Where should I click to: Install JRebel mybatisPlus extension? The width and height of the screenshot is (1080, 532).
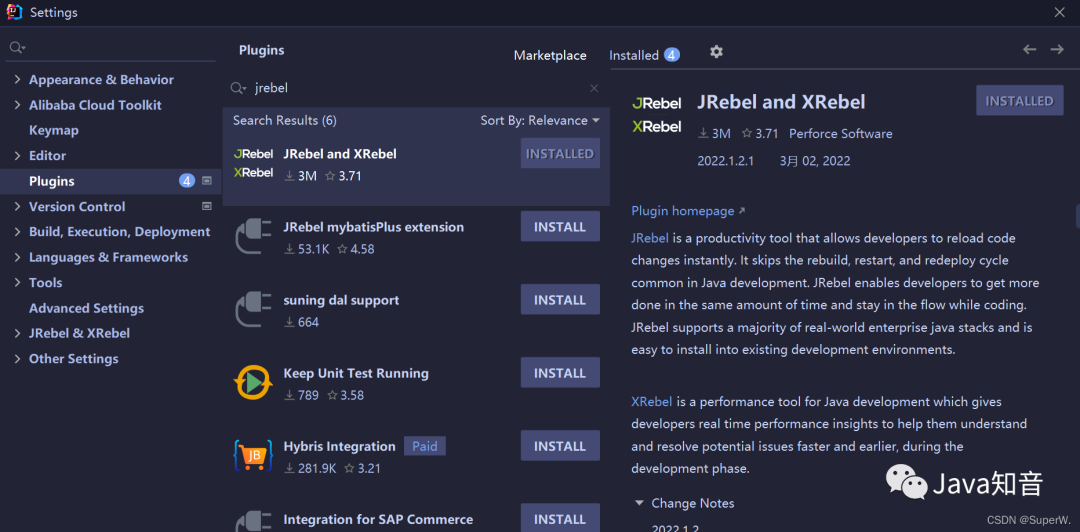(560, 227)
